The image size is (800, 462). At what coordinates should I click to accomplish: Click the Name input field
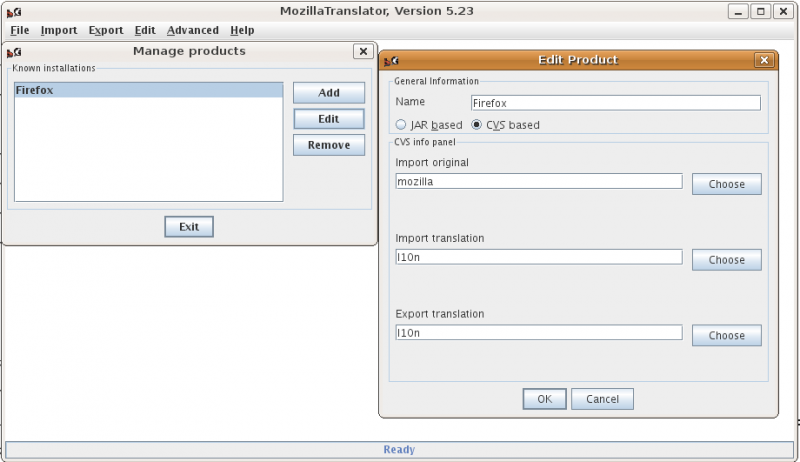pos(616,103)
